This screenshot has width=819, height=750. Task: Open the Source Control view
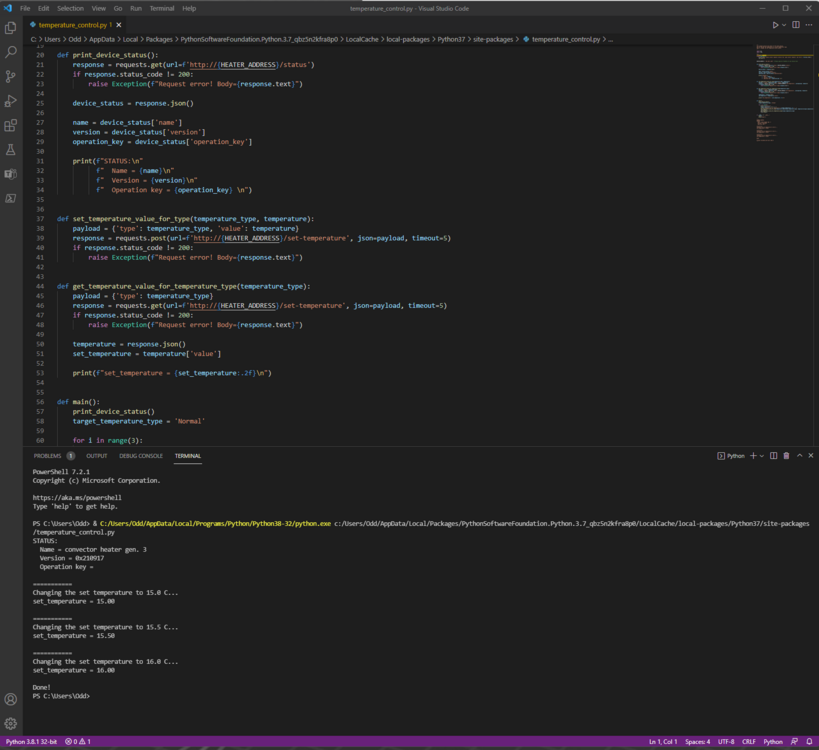coord(11,77)
